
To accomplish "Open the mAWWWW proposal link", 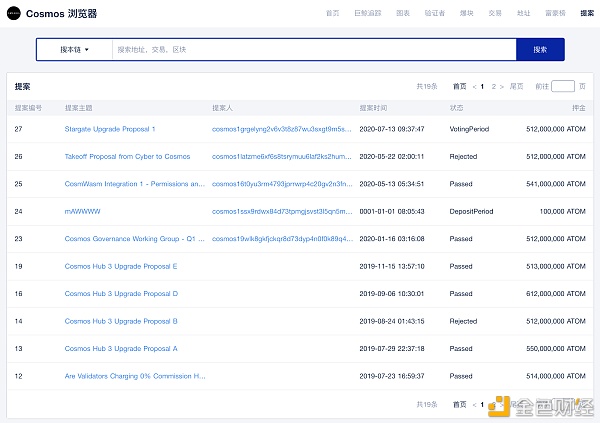I will pyautogui.click(x=83, y=211).
